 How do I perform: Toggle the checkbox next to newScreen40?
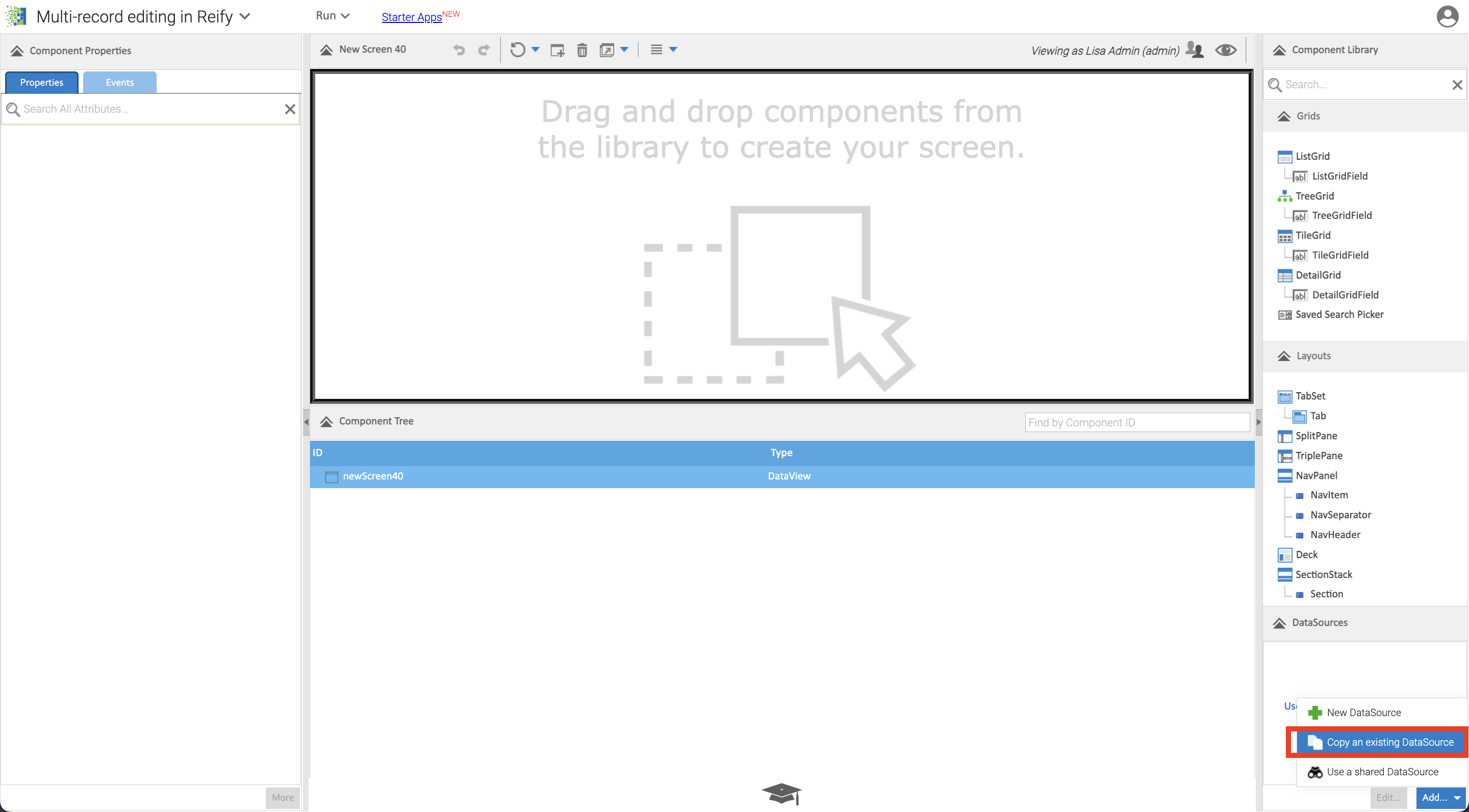332,476
